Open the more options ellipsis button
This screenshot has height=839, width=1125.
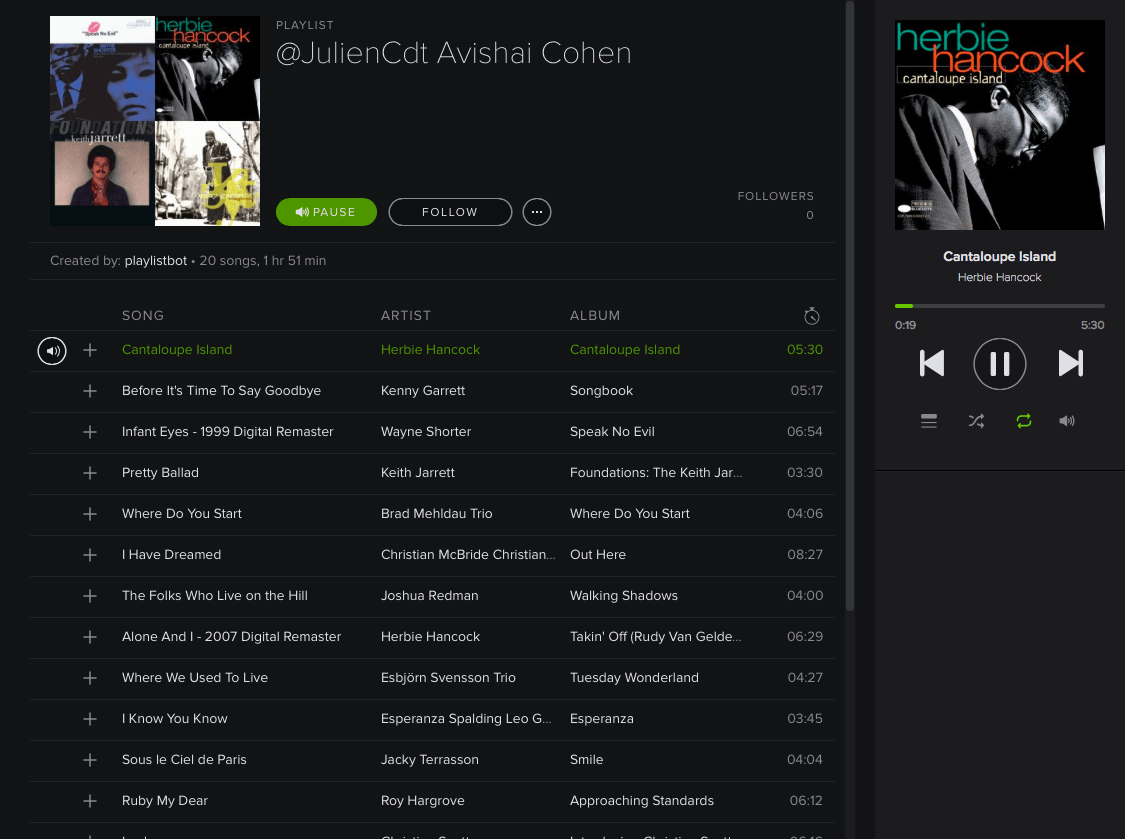click(x=537, y=212)
